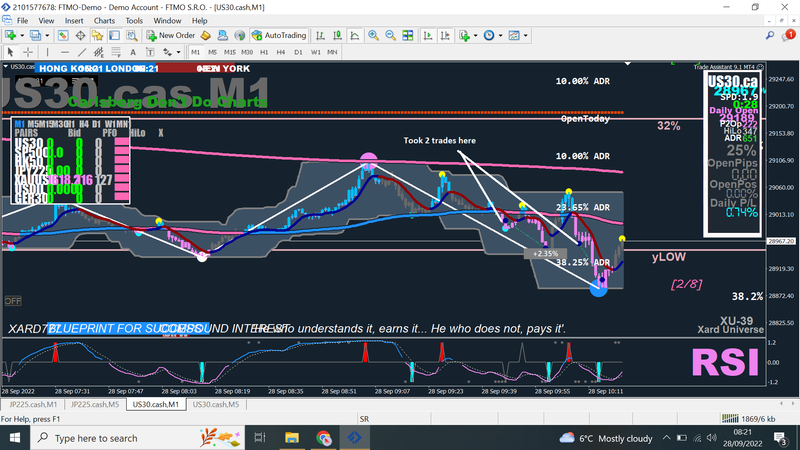The width and height of the screenshot is (800, 450).
Task: Click the Zoom In magnifier icon
Action: (373, 35)
